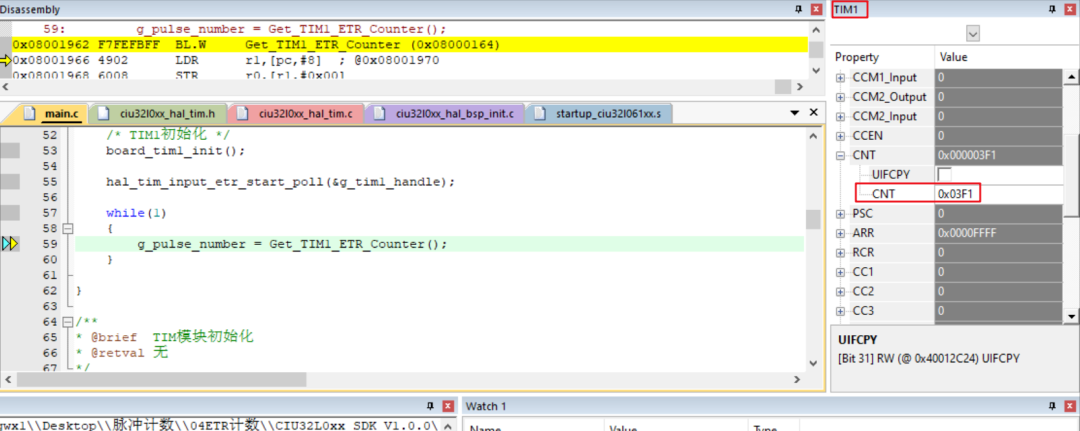Click the g_pulse_number assignment on line 59

tap(292, 244)
